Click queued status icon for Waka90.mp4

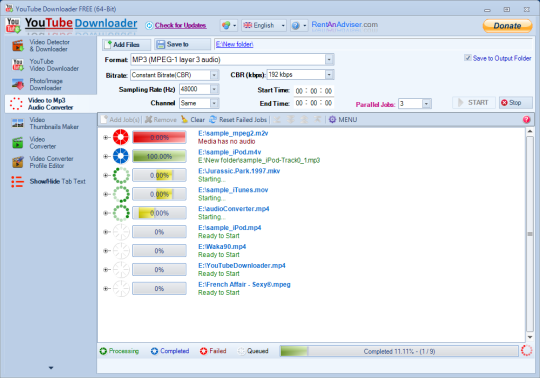[121, 251]
